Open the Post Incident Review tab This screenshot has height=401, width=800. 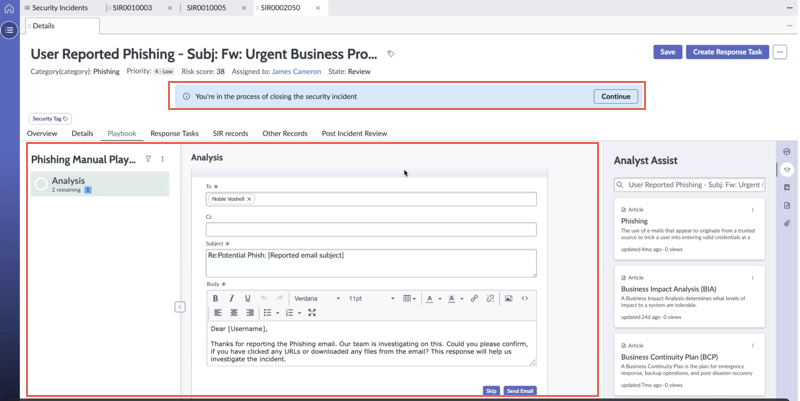354,133
